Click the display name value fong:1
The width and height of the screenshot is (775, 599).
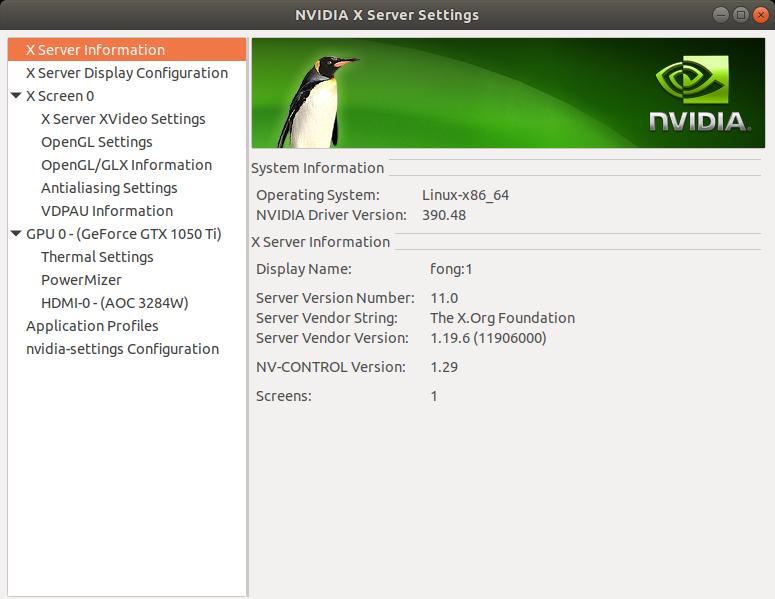tap(451, 269)
